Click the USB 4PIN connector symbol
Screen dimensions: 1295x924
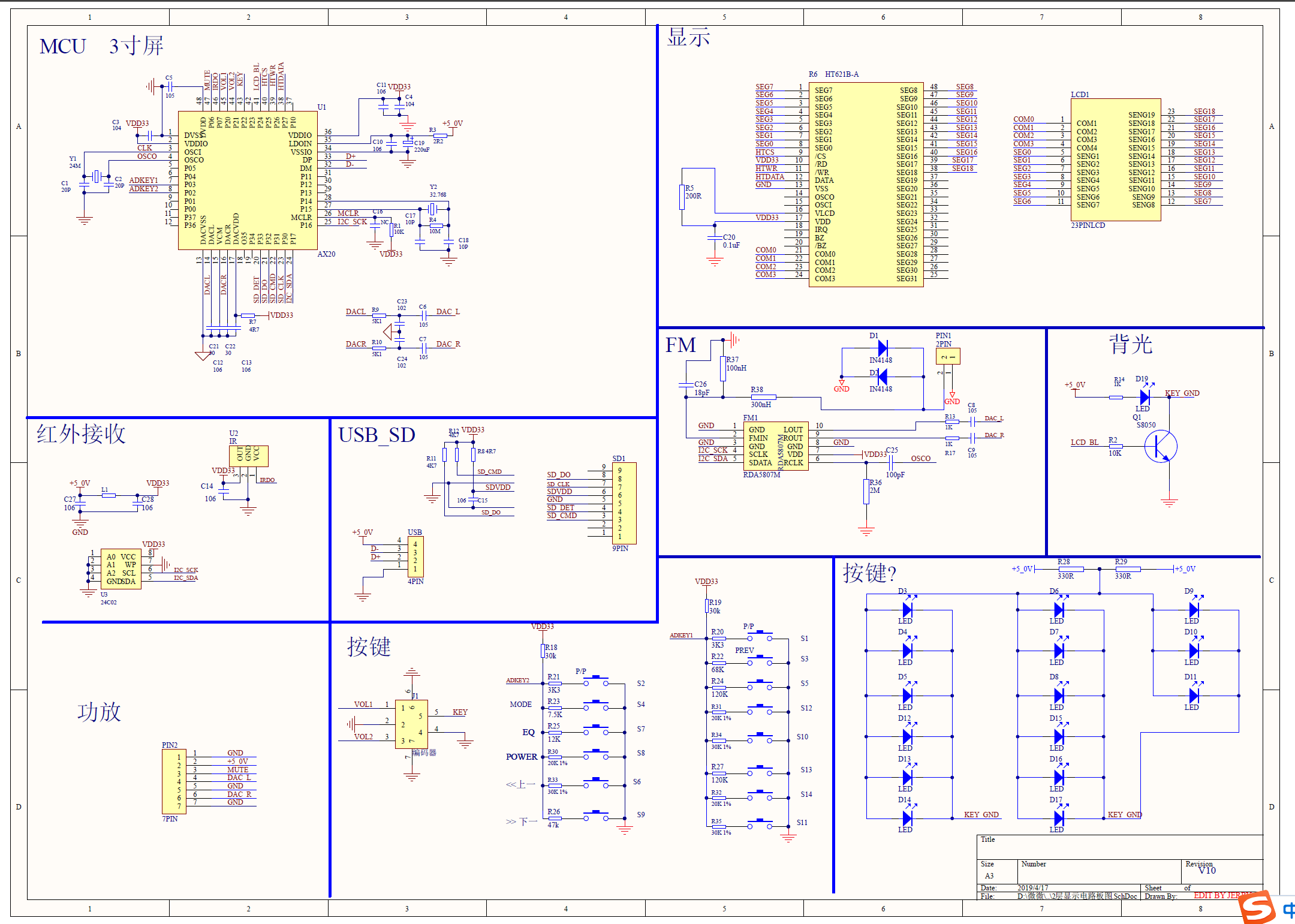(415, 556)
